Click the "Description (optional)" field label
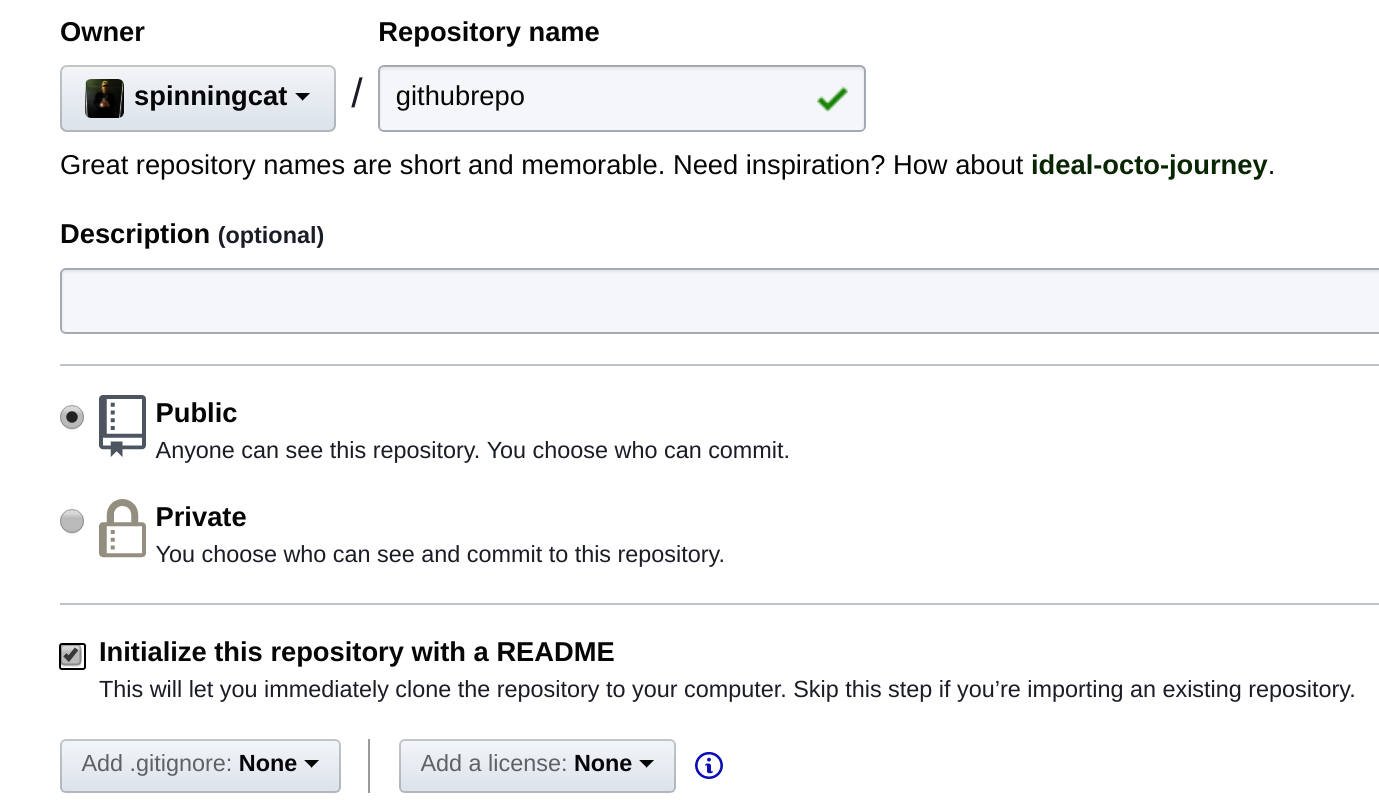Image resolution: width=1379 pixels, height=801 pixels. pos(192,234)
